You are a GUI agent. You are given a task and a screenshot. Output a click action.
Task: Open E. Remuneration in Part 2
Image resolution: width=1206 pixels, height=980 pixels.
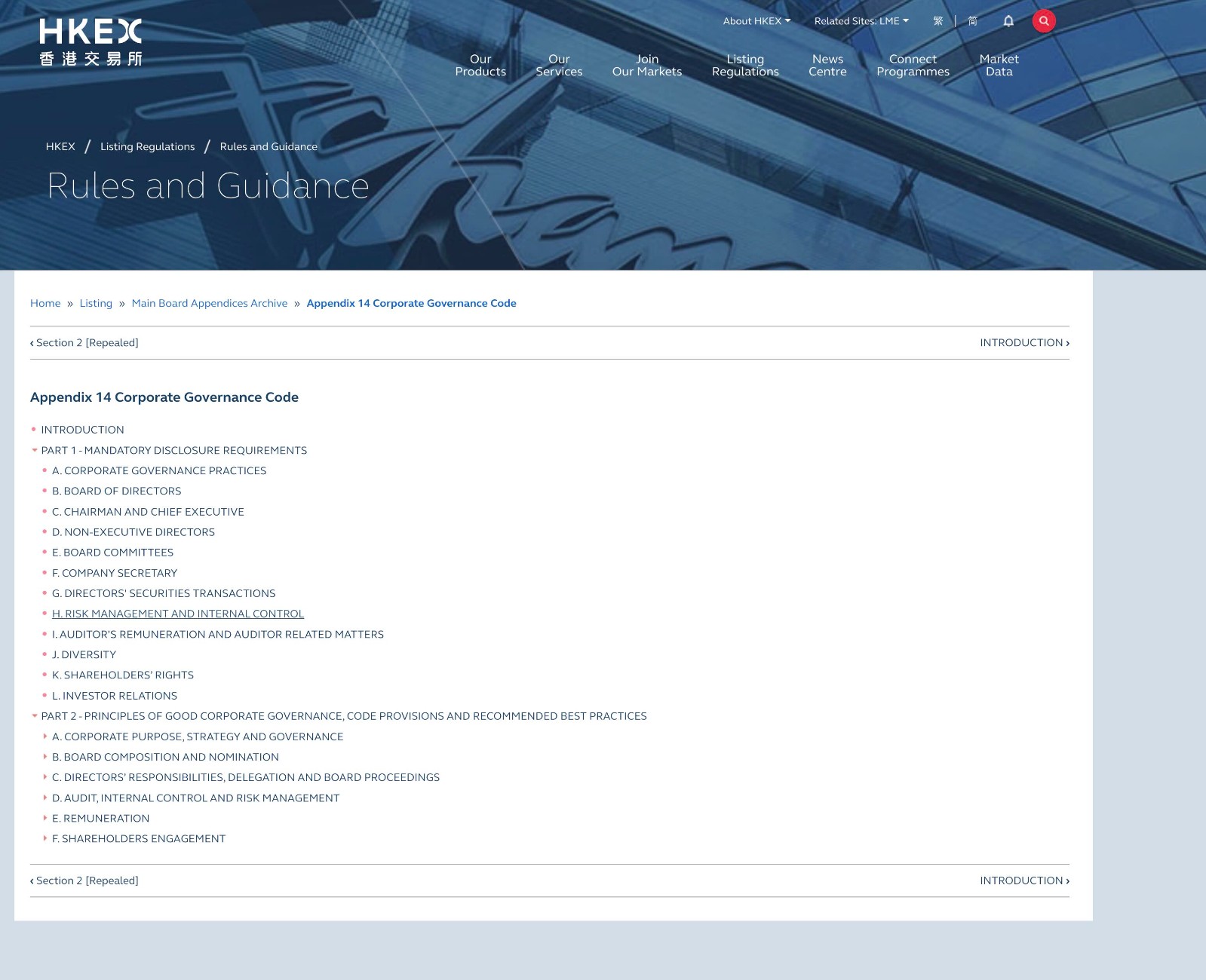point(100,818)
